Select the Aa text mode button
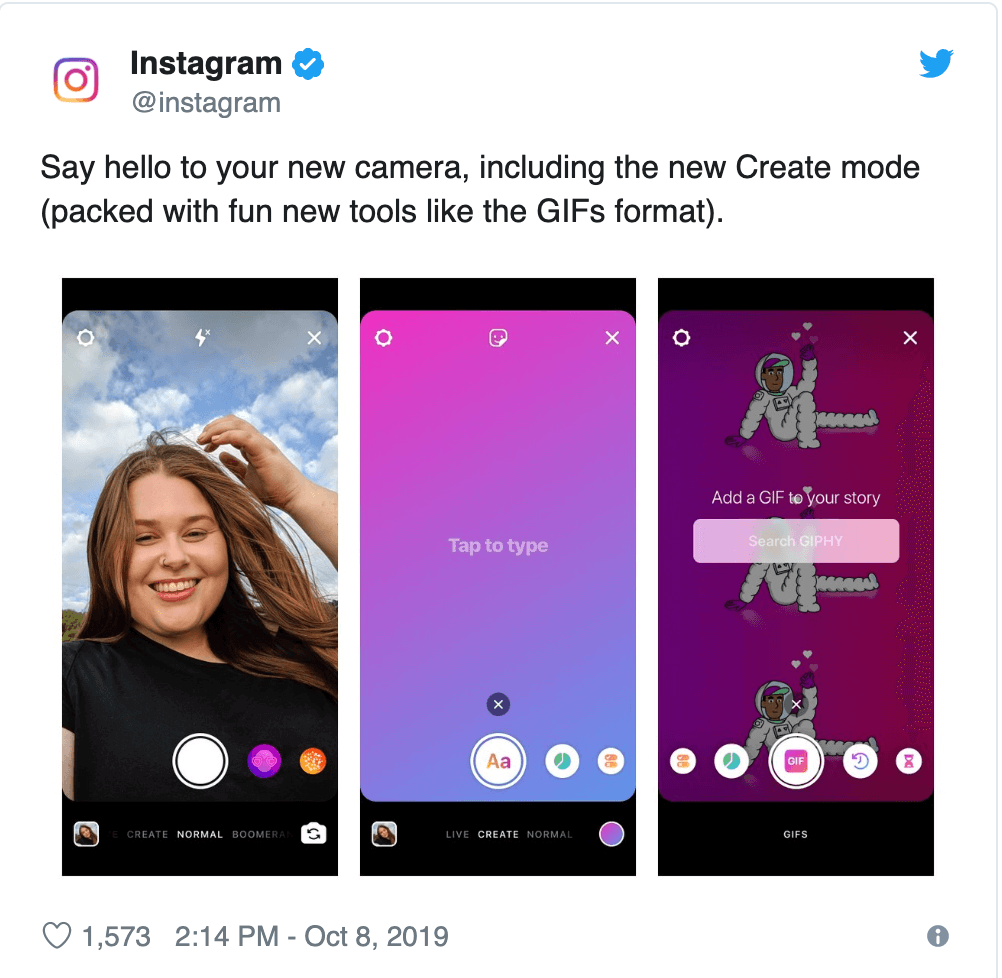 498,761
